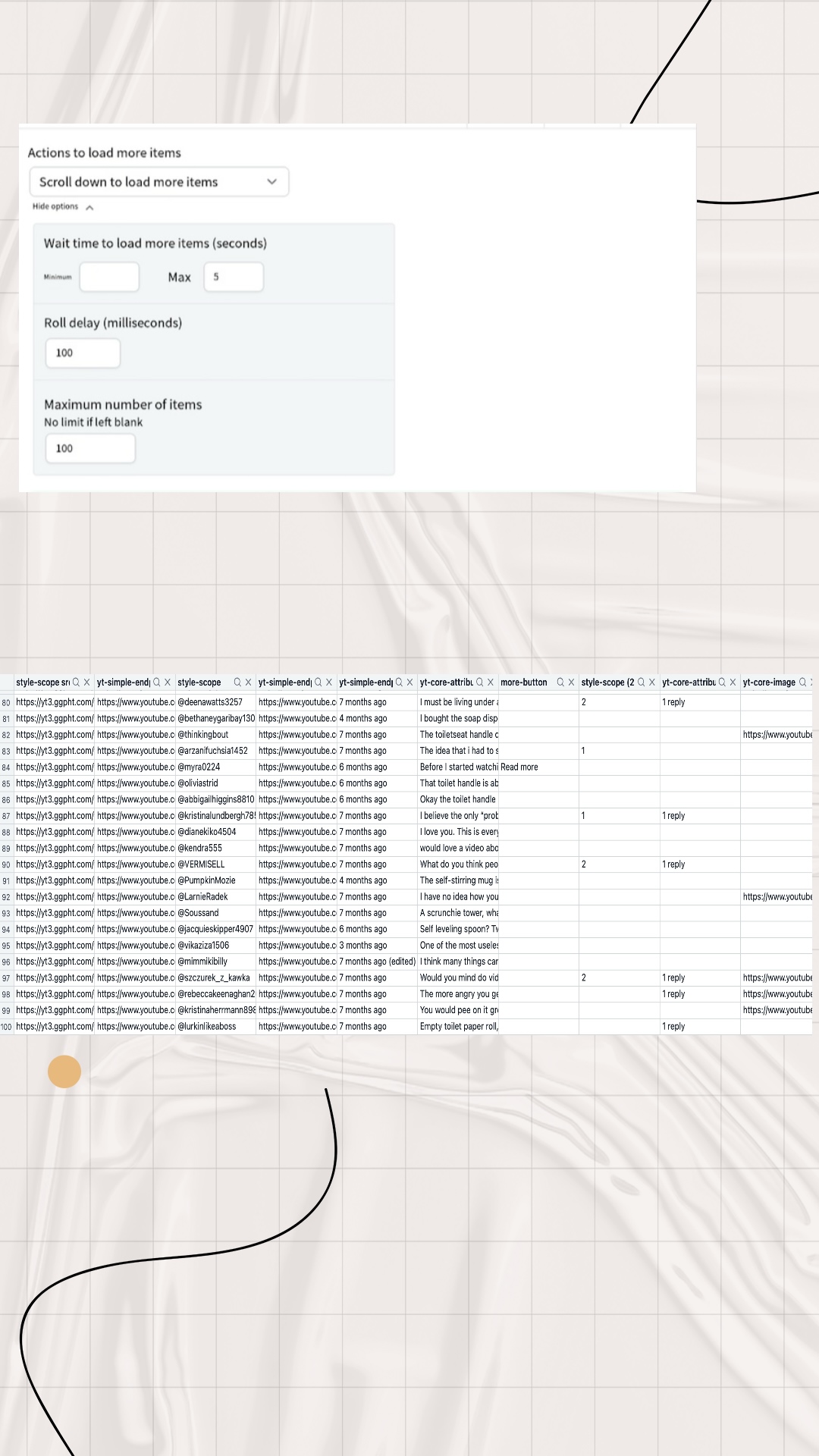Image resolution: width=819 pixels, height=1456 pixels.
Task: Focus the Roll delay milliseconds field
Action: [83, 353]
